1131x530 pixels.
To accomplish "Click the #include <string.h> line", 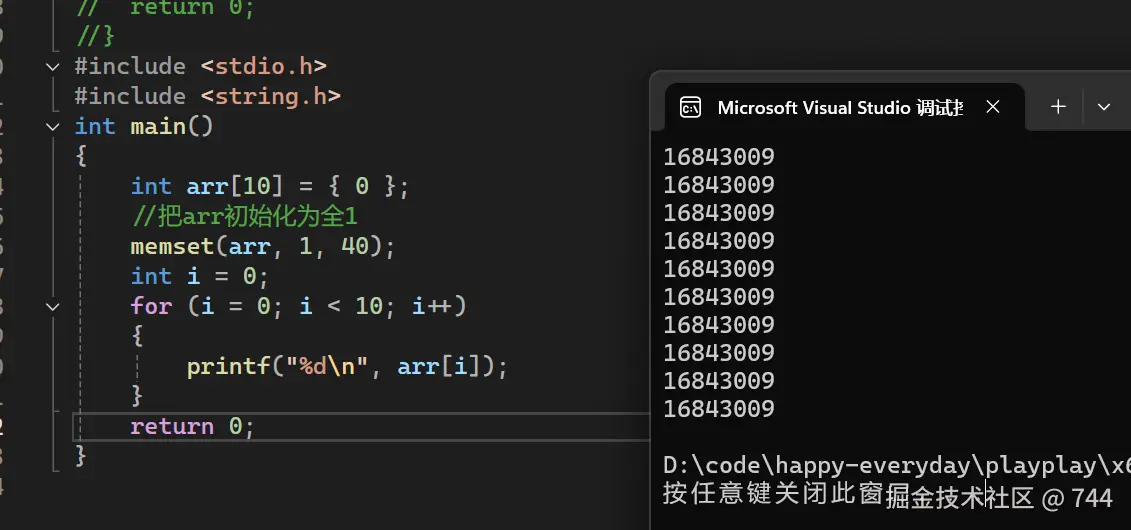I will 207,97.
